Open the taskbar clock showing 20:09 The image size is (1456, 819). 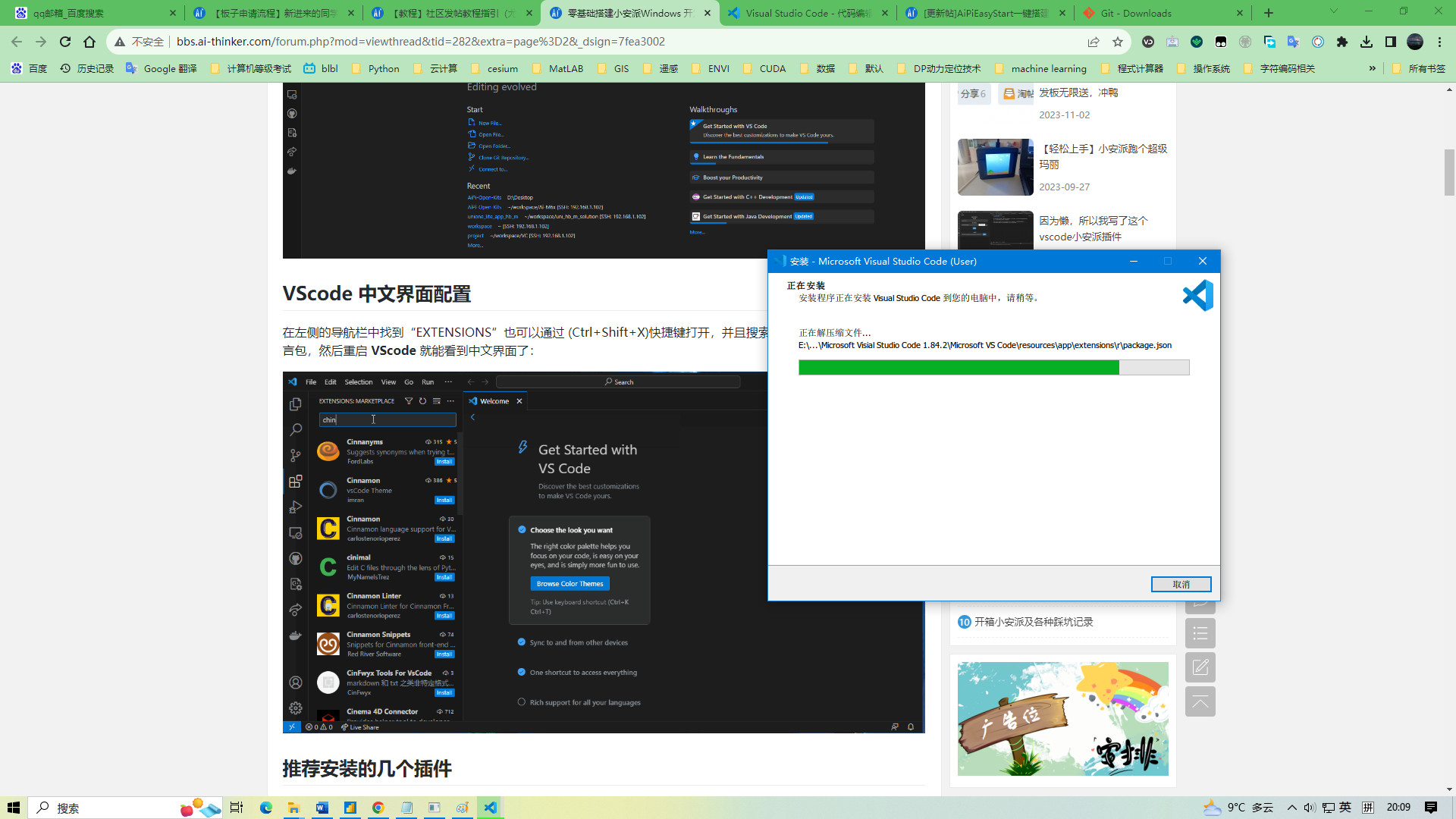point(1398,808)
